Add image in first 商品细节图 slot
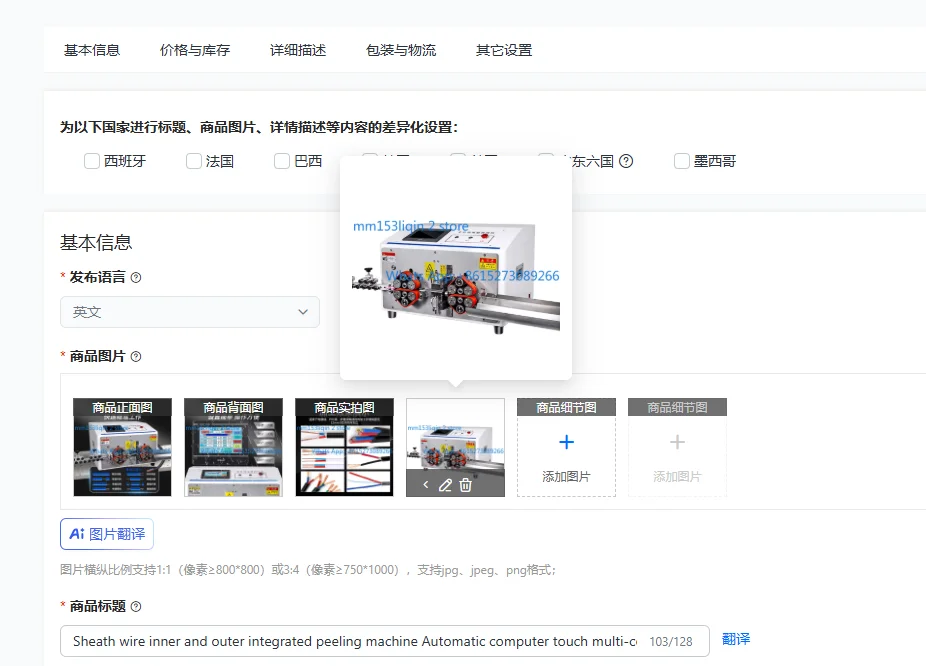 pyautogui.click(x=566, y=447)
